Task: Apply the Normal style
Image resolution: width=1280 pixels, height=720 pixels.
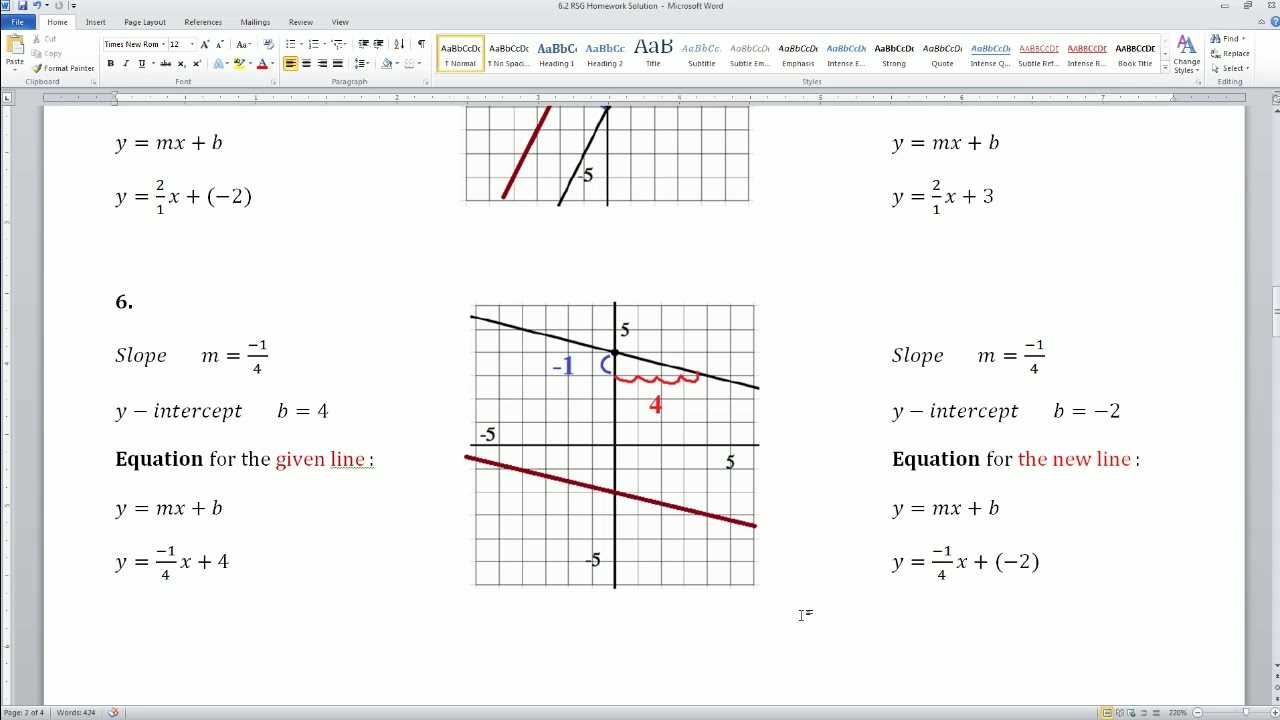Action: 460,54
